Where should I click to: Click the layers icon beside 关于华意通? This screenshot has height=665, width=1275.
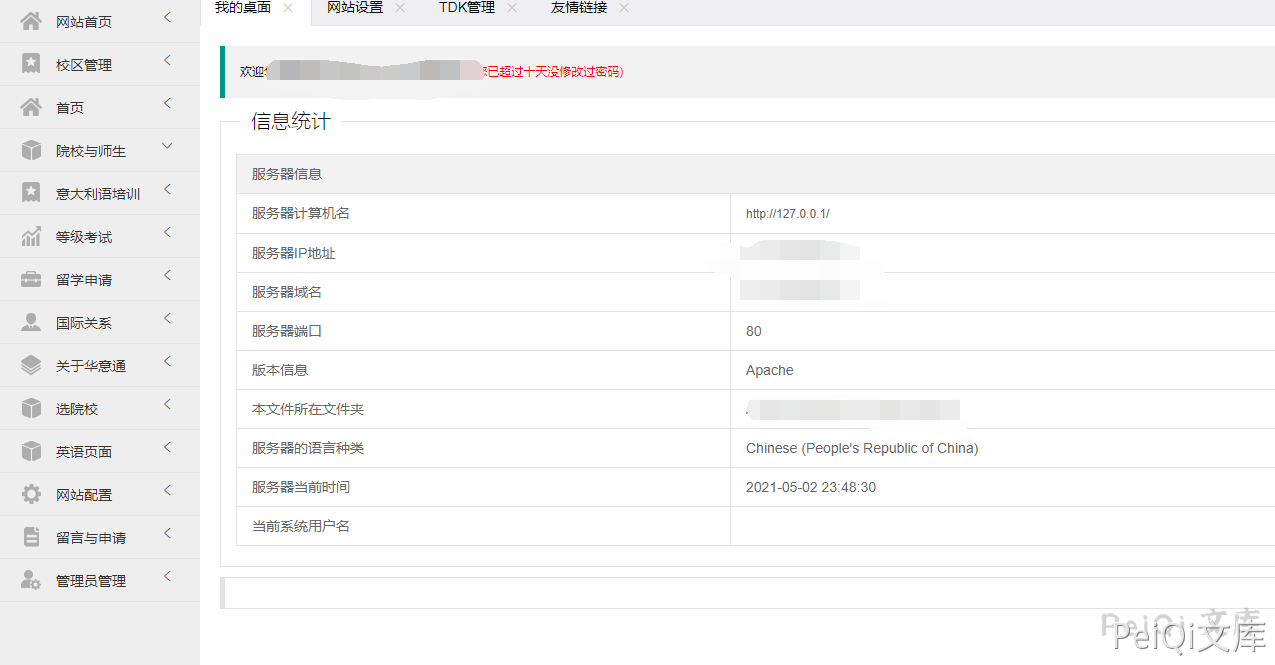31,365
